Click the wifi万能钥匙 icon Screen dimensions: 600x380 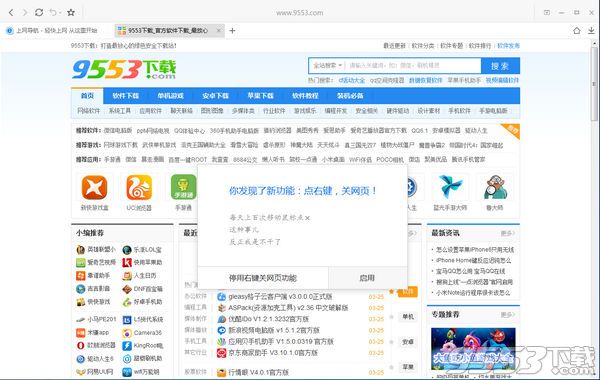click(x=127, y=372)
